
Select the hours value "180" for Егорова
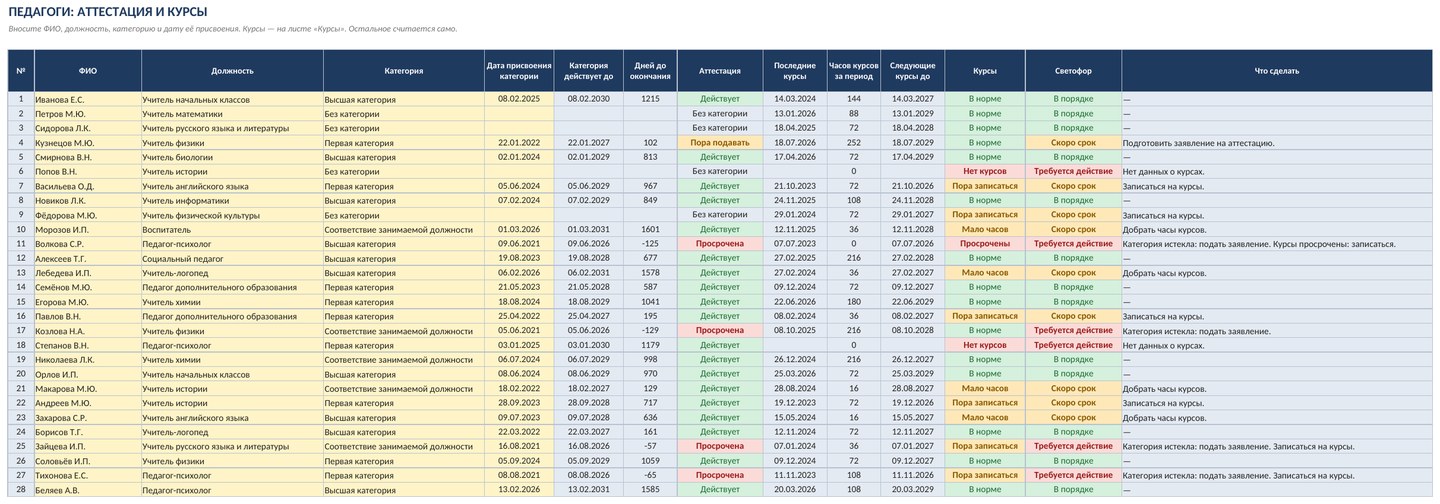(x=854, y=302)
